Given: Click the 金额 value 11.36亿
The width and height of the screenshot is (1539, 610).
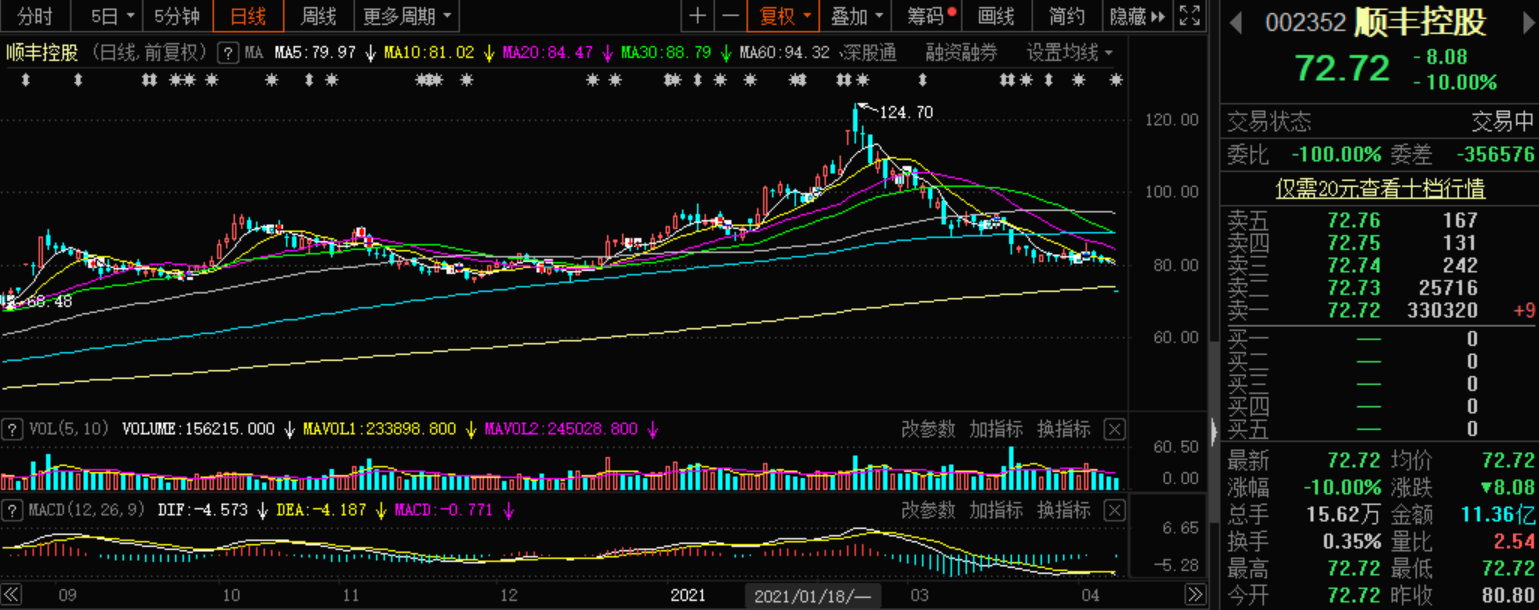Looking at the screenshot, I should 1497,516.
